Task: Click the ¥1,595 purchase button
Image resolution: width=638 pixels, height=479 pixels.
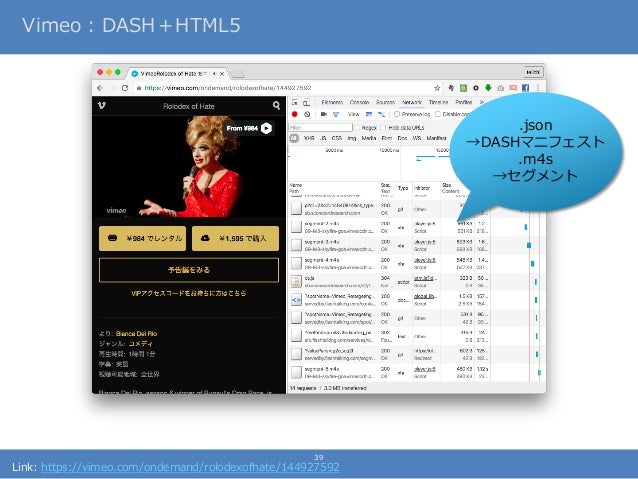Action: click(x=235, y=238)
